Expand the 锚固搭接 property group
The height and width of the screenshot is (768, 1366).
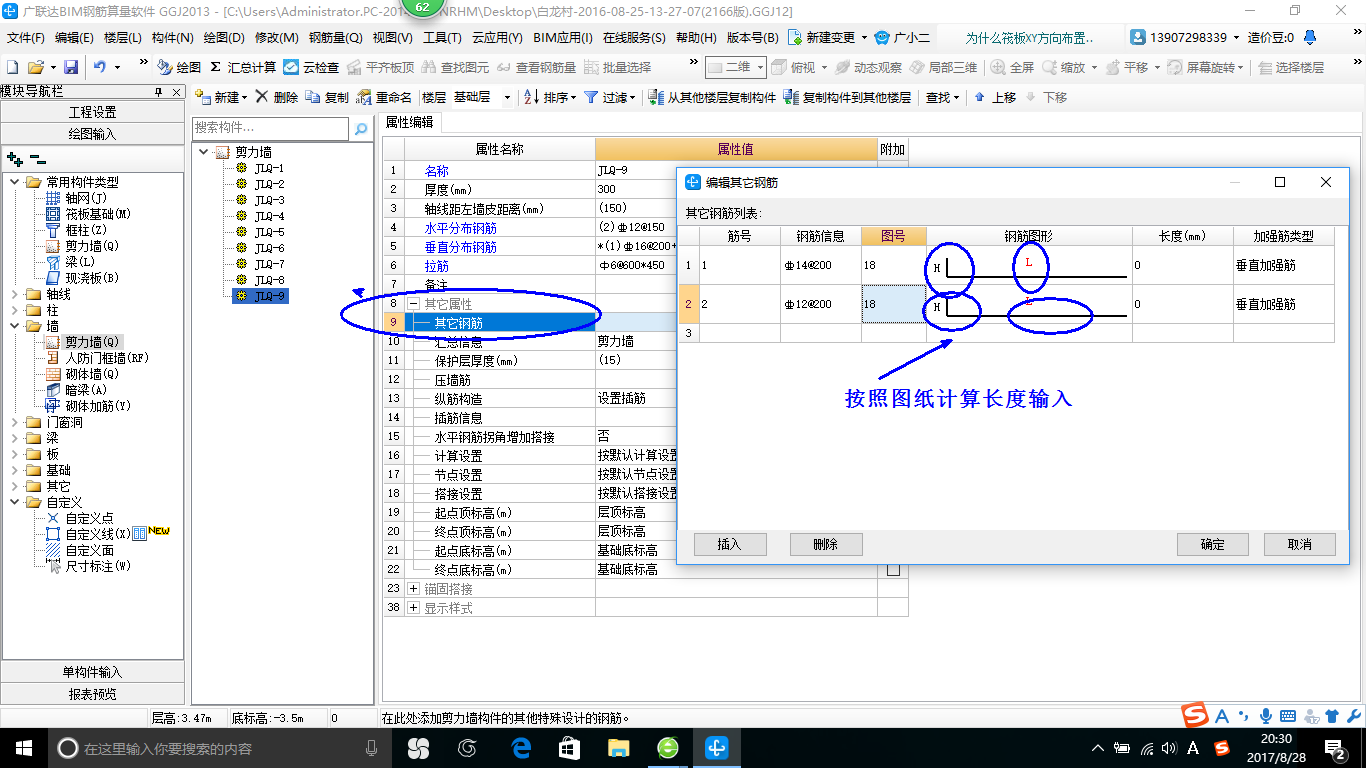pyautogui.click(x=414, y=589)
